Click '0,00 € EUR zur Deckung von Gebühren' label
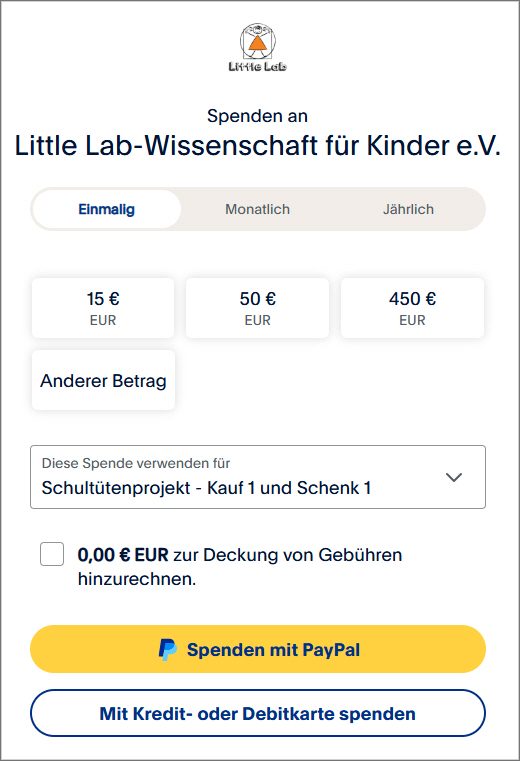The image size is (520, 761). [x=240, y=555]
